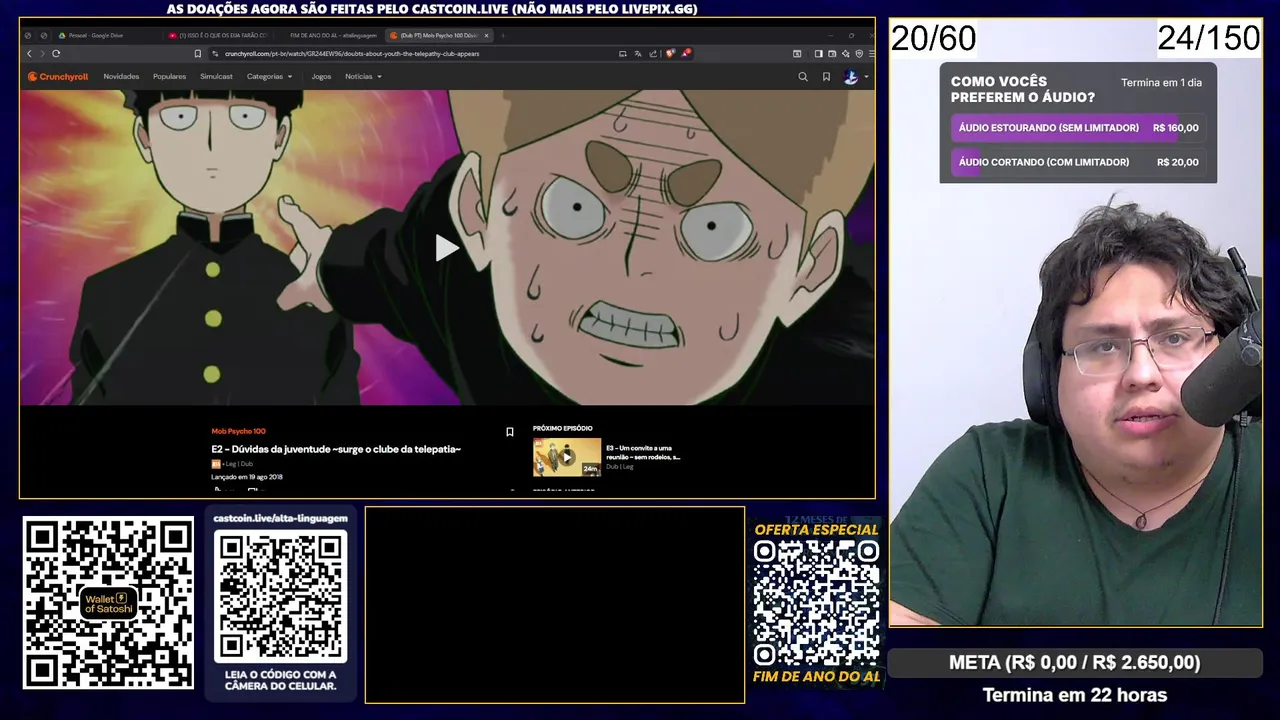Viewport: 1280px width, 720px height.
Task: Click poll title 'COMO VOCÊS PREFEREM O ÁUDIO?'
Action: click(1023, 90)
